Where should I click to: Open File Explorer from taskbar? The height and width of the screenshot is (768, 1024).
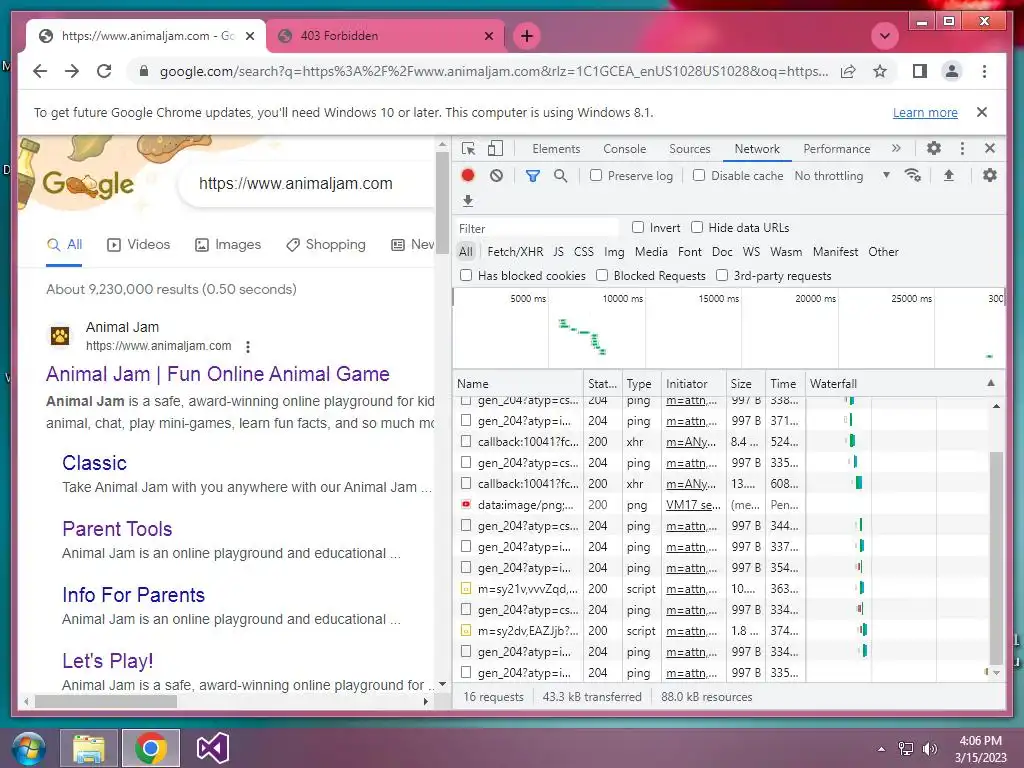[89, 748]
